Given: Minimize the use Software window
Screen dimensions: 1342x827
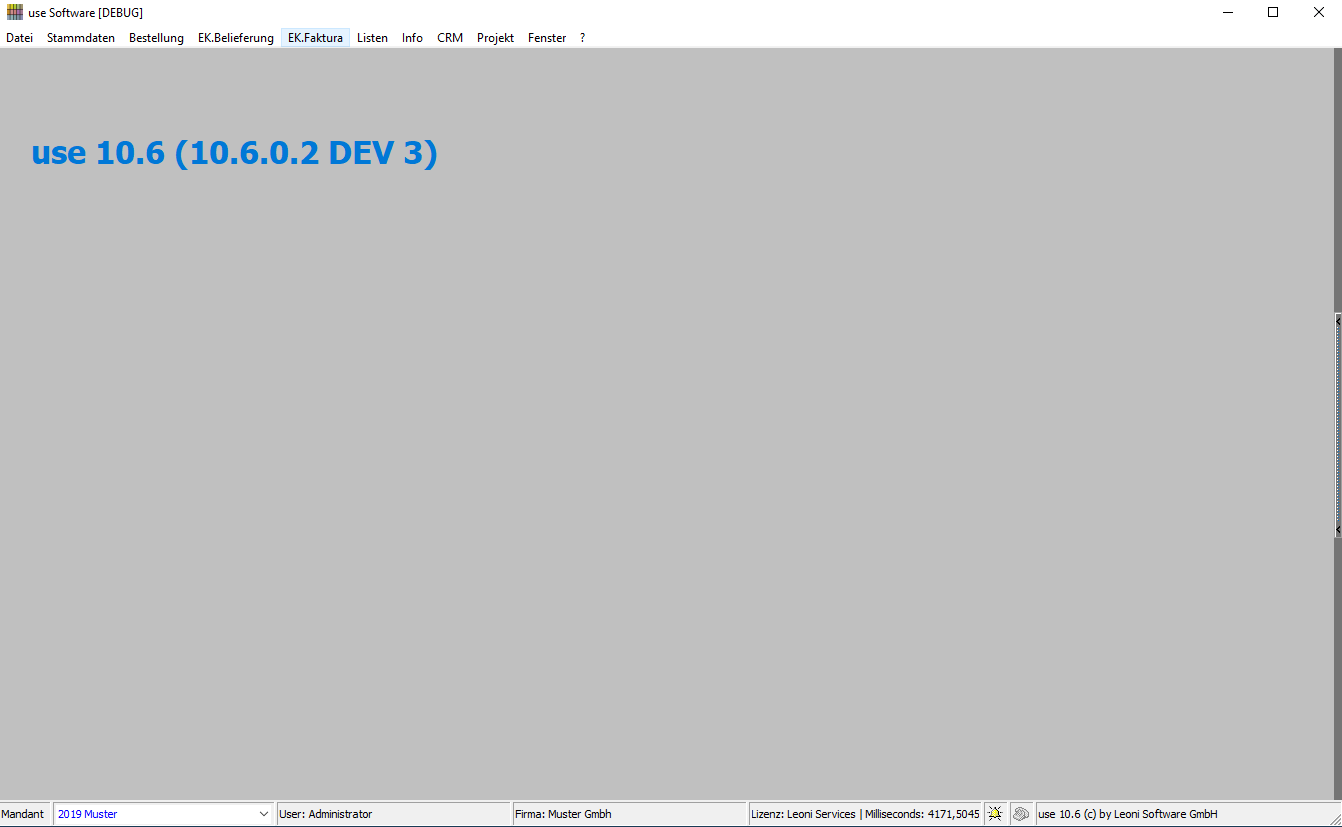Looking at the screenshot, I should tap(1227, 12).
